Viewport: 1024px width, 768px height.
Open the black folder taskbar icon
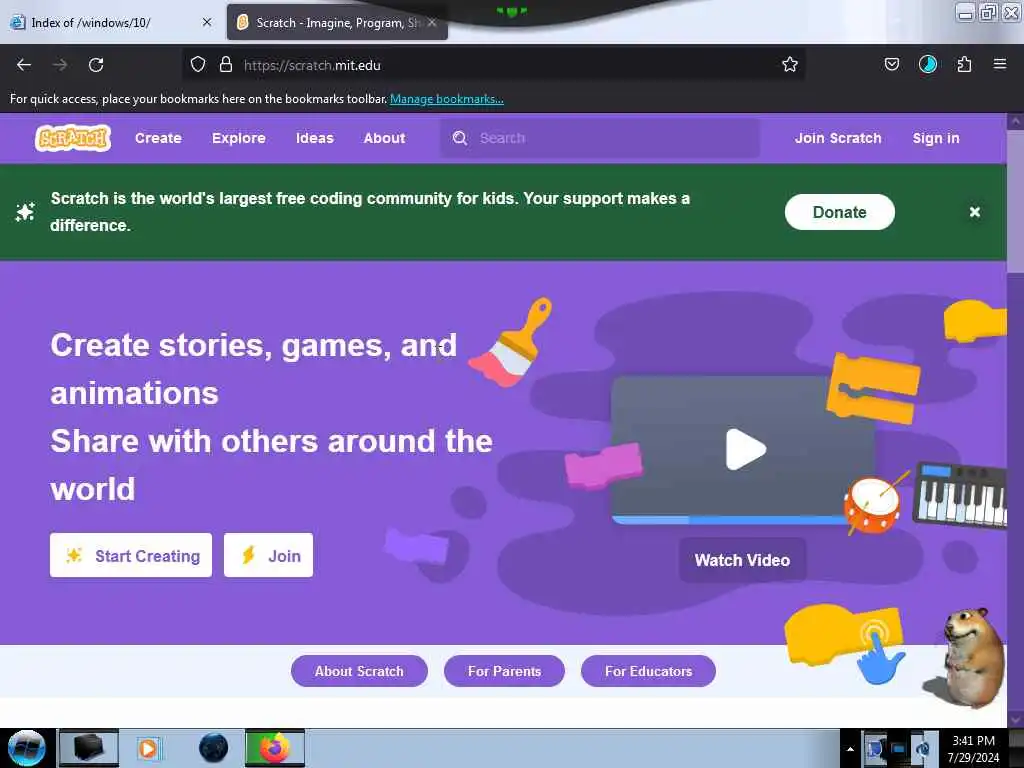(x=89, y=748)
